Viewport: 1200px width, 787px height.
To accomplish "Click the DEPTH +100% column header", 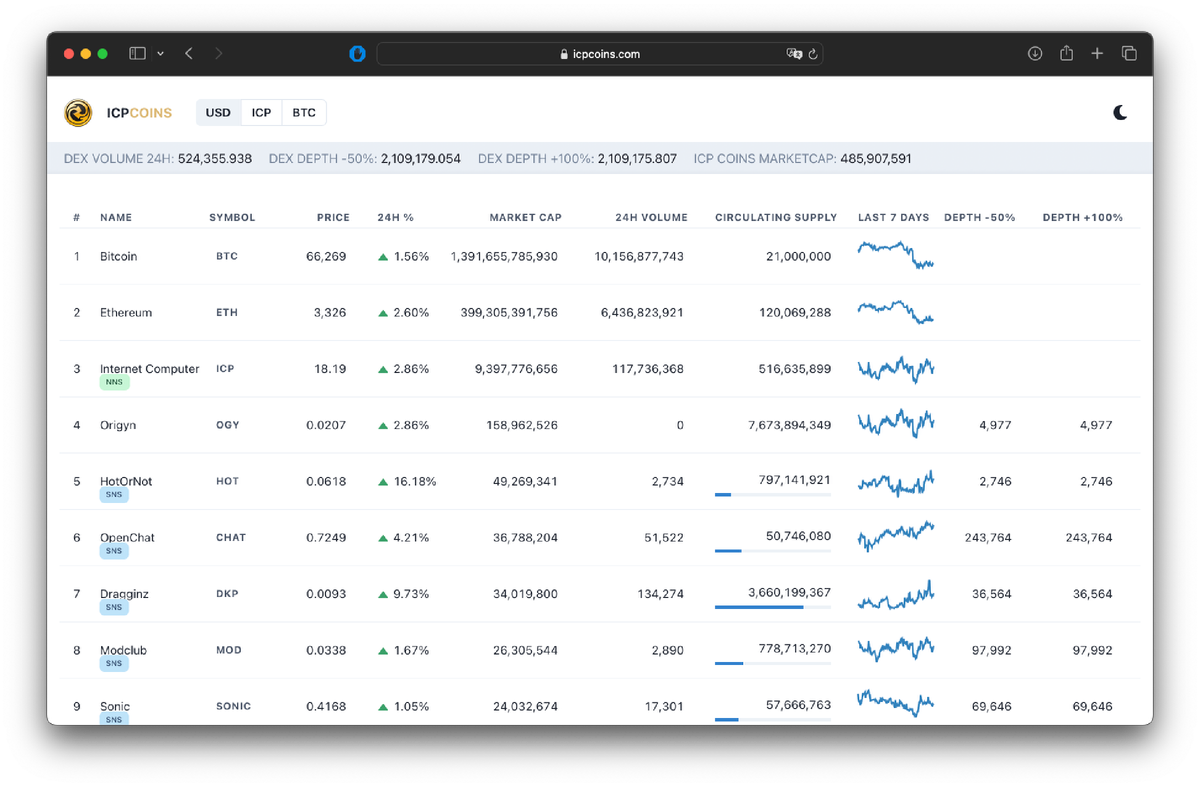I will pos(1082,217).
